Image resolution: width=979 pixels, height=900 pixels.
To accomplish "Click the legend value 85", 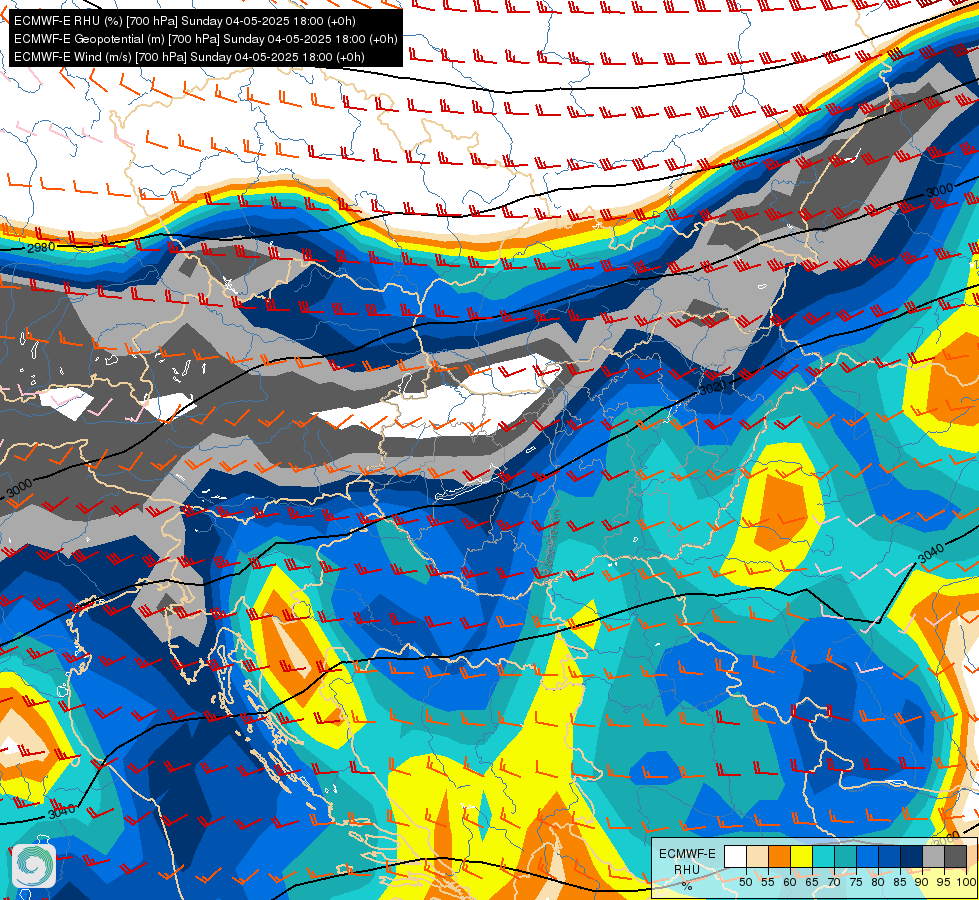I will click(x=900, y=882).
